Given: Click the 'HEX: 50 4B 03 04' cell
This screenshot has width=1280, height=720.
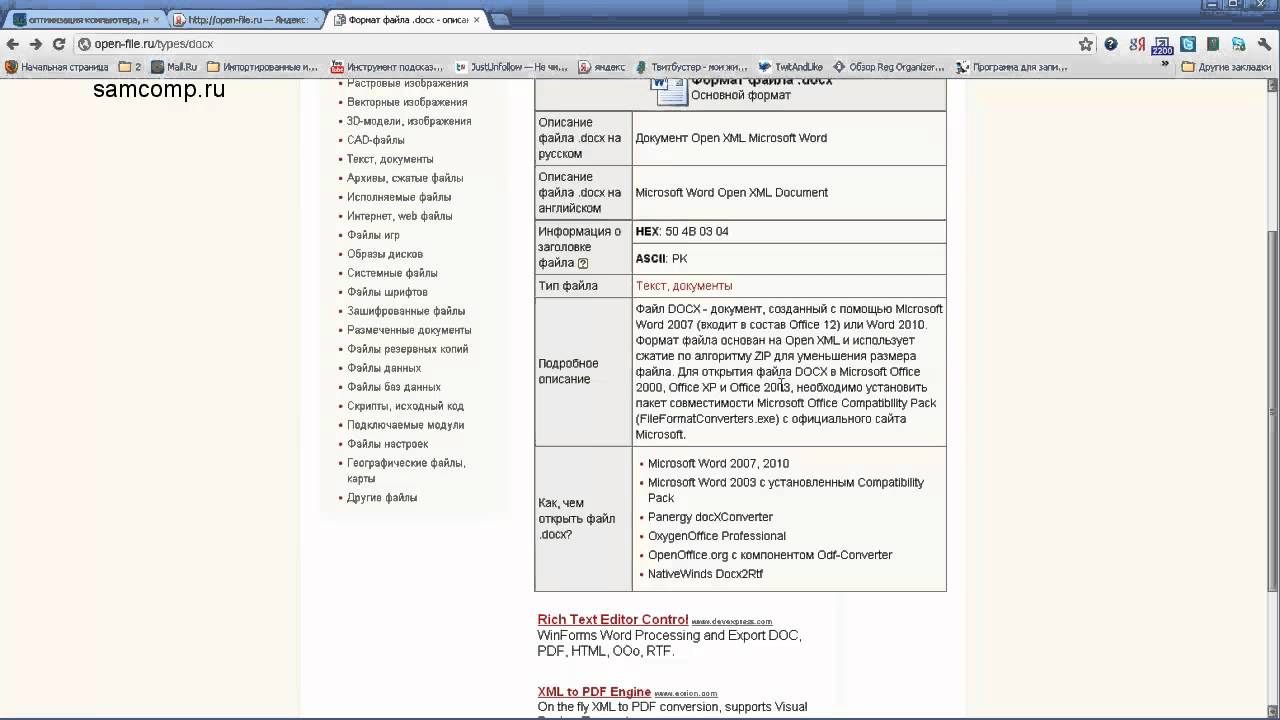Looking at the screenshot, I should (789, 232).
